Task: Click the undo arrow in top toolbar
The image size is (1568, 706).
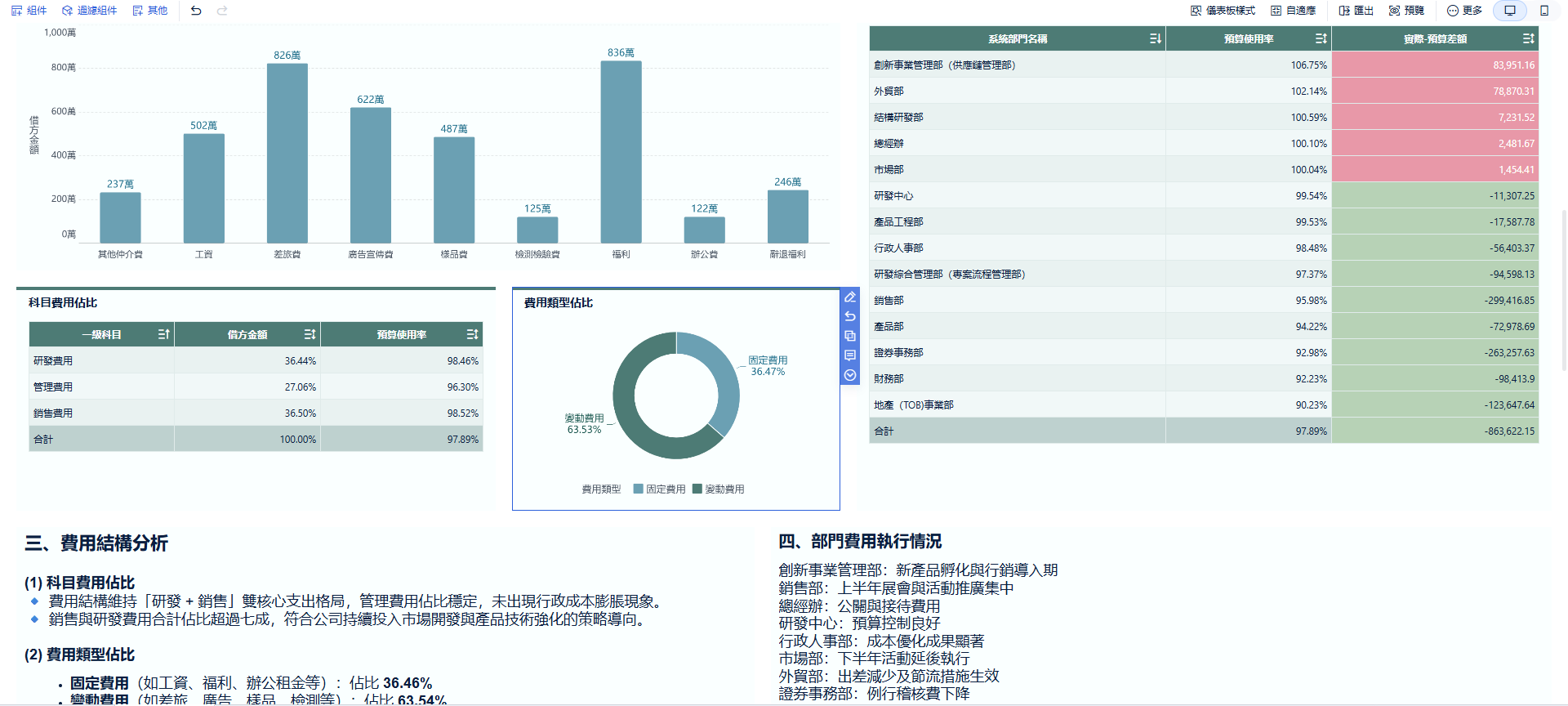Action: [x=196, y=11]
